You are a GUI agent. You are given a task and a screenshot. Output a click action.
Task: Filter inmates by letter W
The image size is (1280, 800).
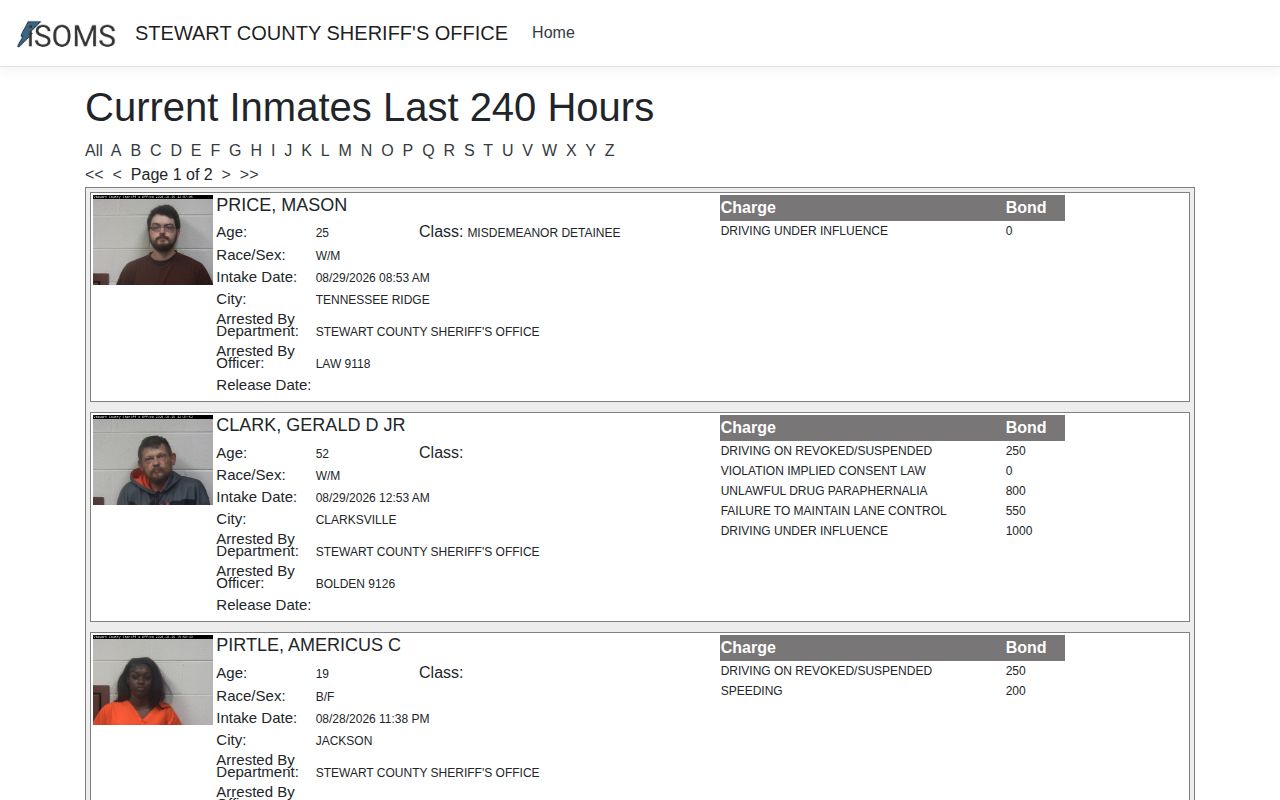coord(549,150)
